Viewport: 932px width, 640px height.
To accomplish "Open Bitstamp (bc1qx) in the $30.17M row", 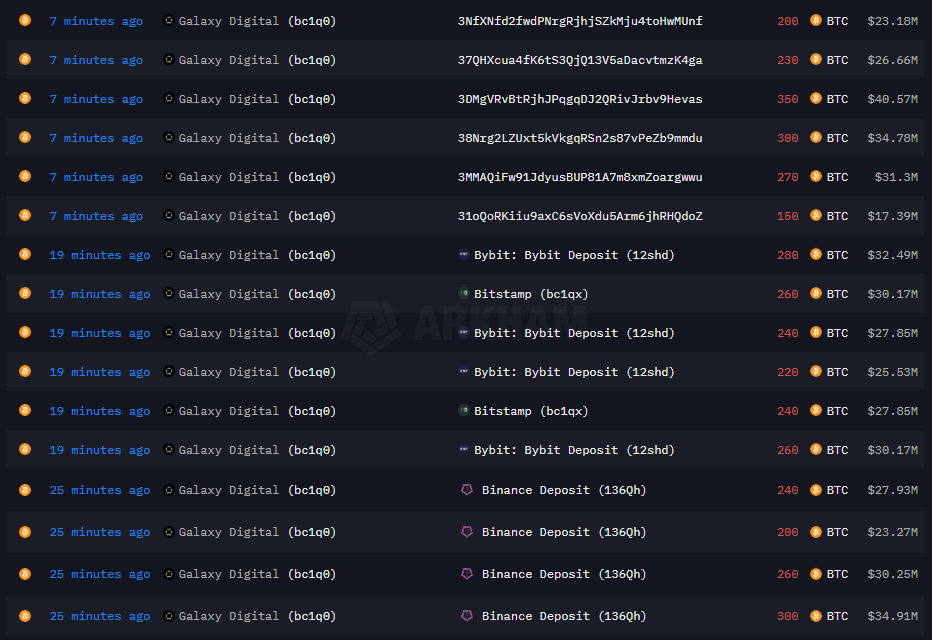I will [531, 294].
